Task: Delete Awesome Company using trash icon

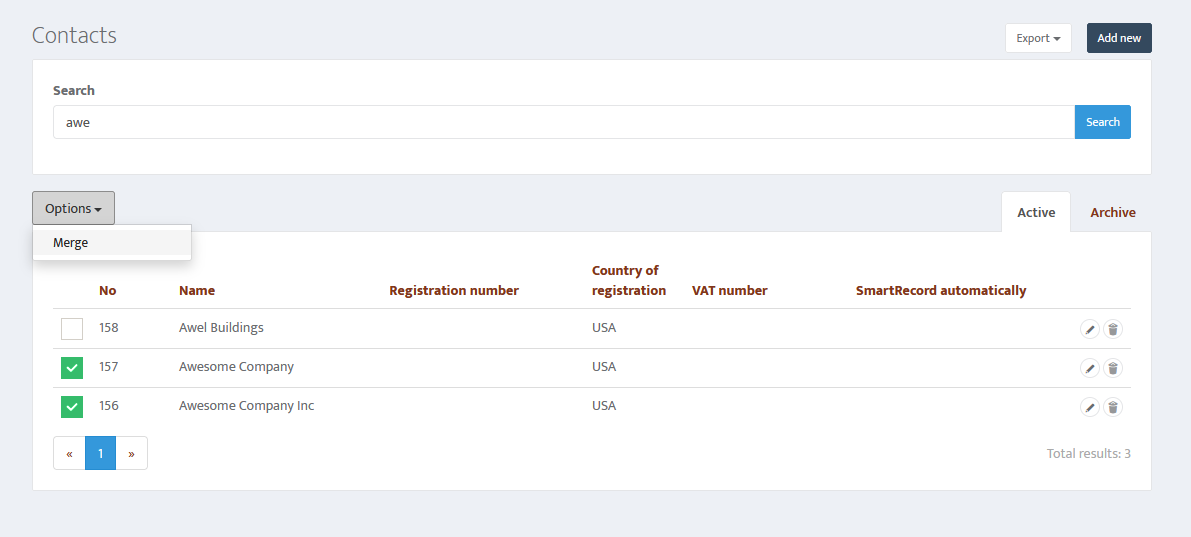Action: coord(1113,368)
